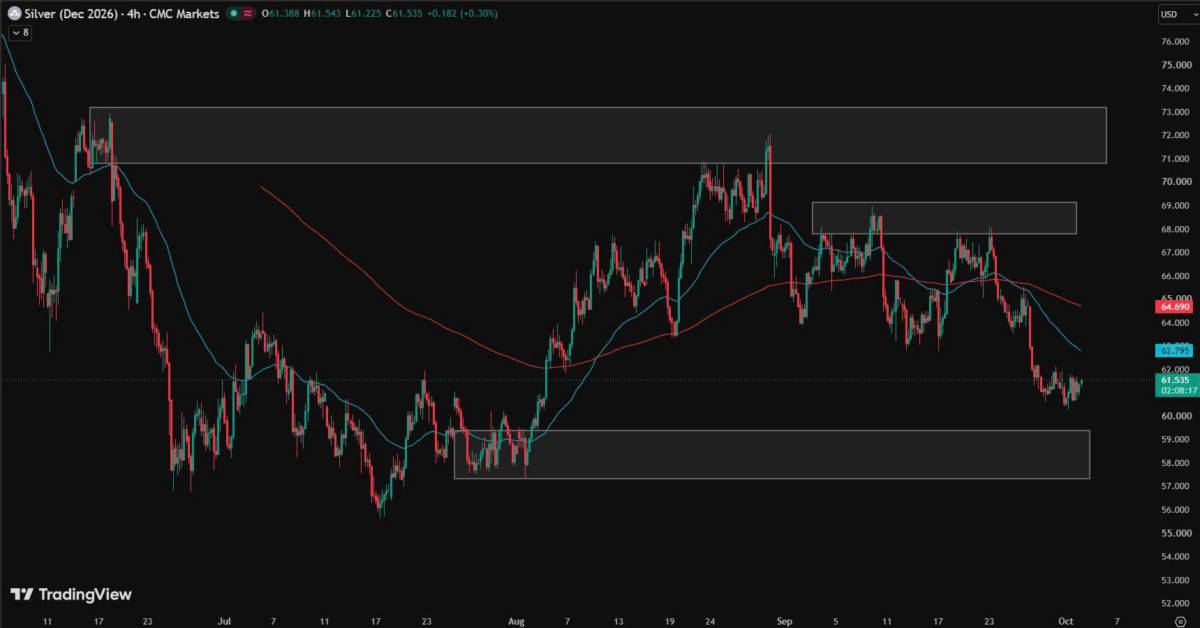1200x628 pixels.
Task: Open chart settings gear icon
Action: tap(1179, 620)
